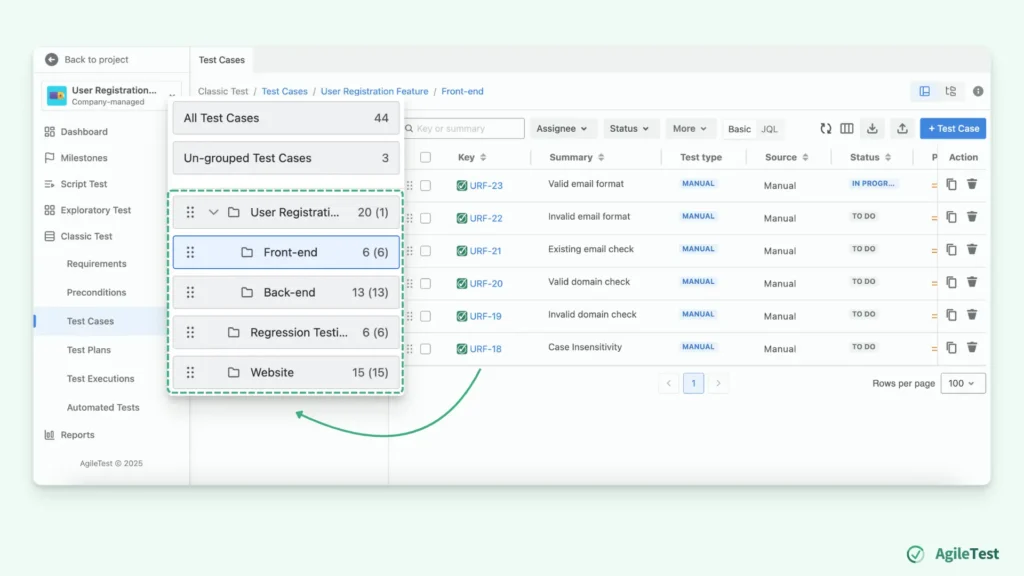Delete test case URF-22
The height and width of the screenshot is (576, 1024).
click(x=972, y=217)
